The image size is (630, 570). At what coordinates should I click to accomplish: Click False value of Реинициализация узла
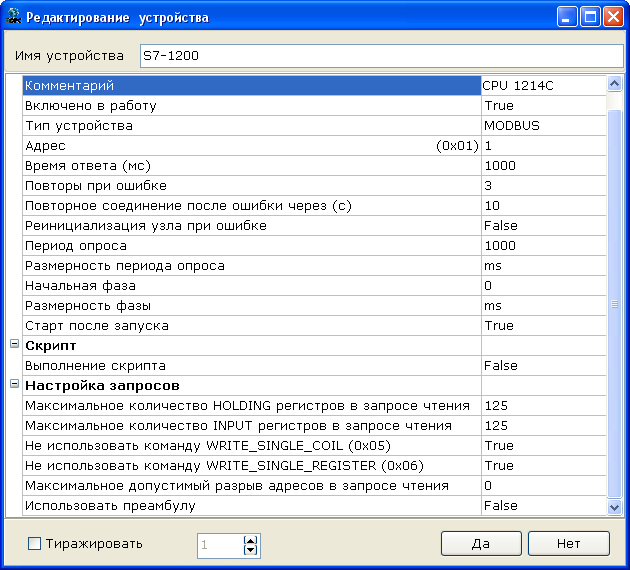[x=543, y=226]
